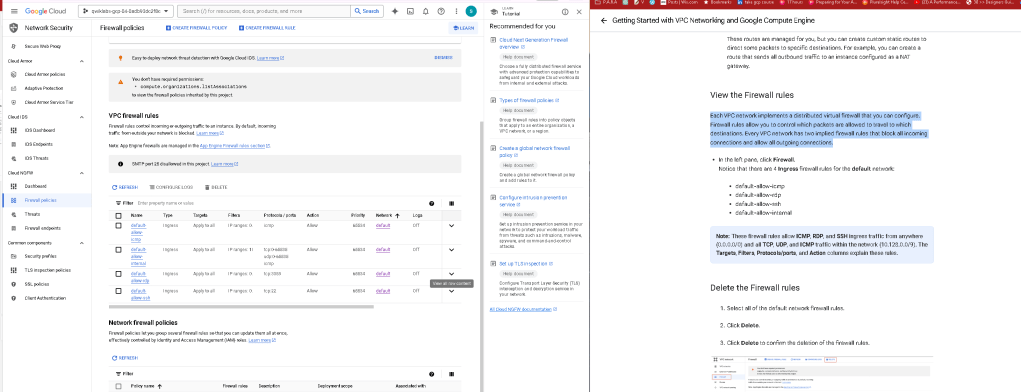
Task: Focus the VPC firewall rules filter field
Action: (280, 203)
